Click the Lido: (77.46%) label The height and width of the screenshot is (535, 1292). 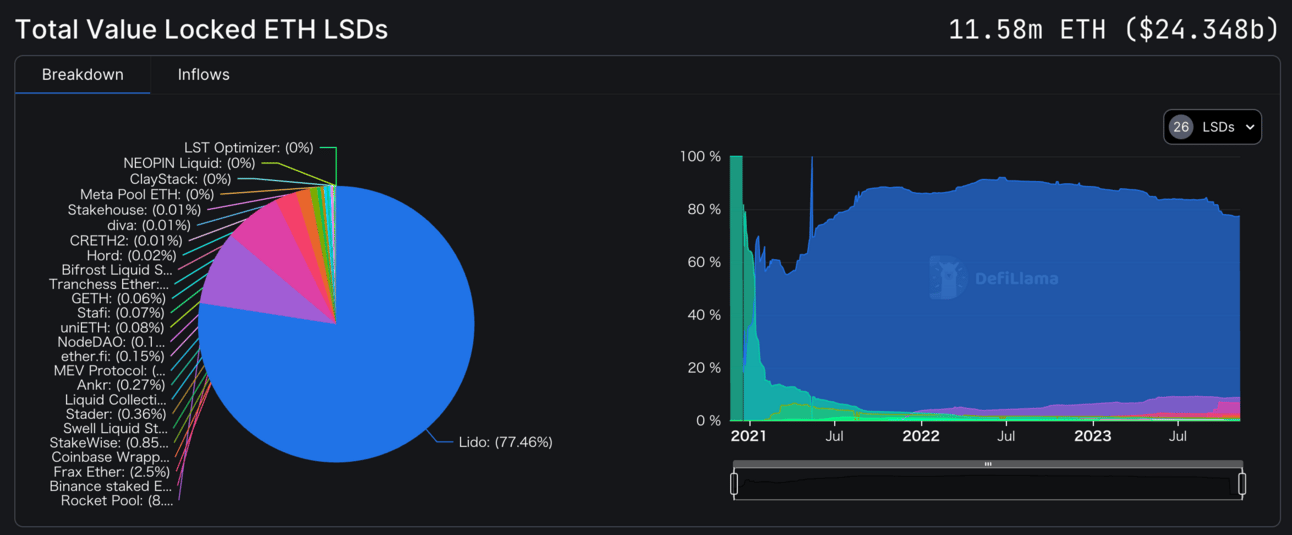point(506,442)
